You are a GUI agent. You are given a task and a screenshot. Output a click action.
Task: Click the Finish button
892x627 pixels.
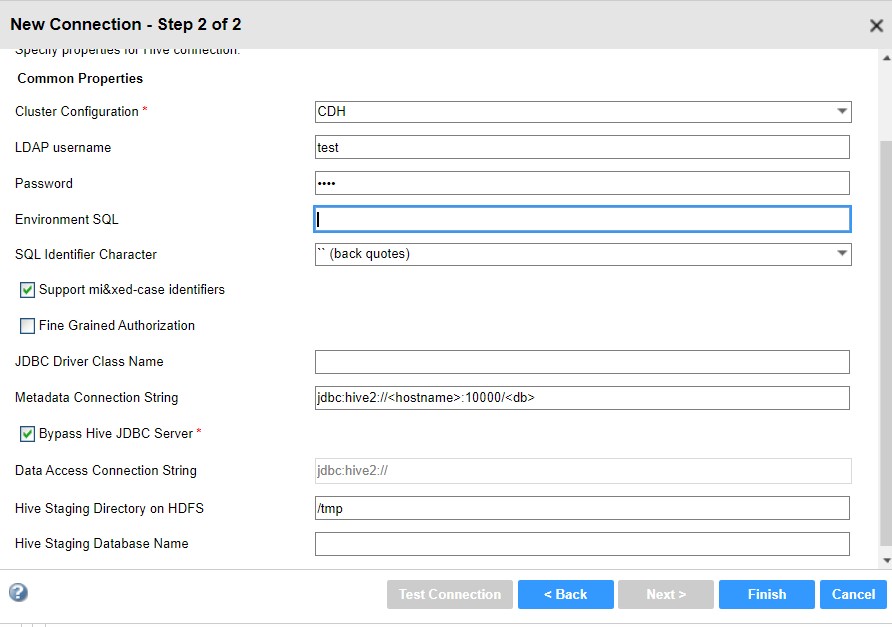tap(766, 595)
